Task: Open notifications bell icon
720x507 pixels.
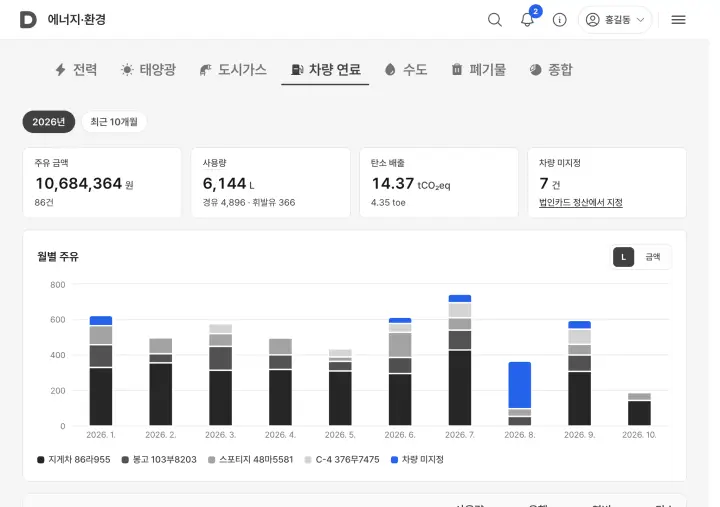Action: coord(527,20)
